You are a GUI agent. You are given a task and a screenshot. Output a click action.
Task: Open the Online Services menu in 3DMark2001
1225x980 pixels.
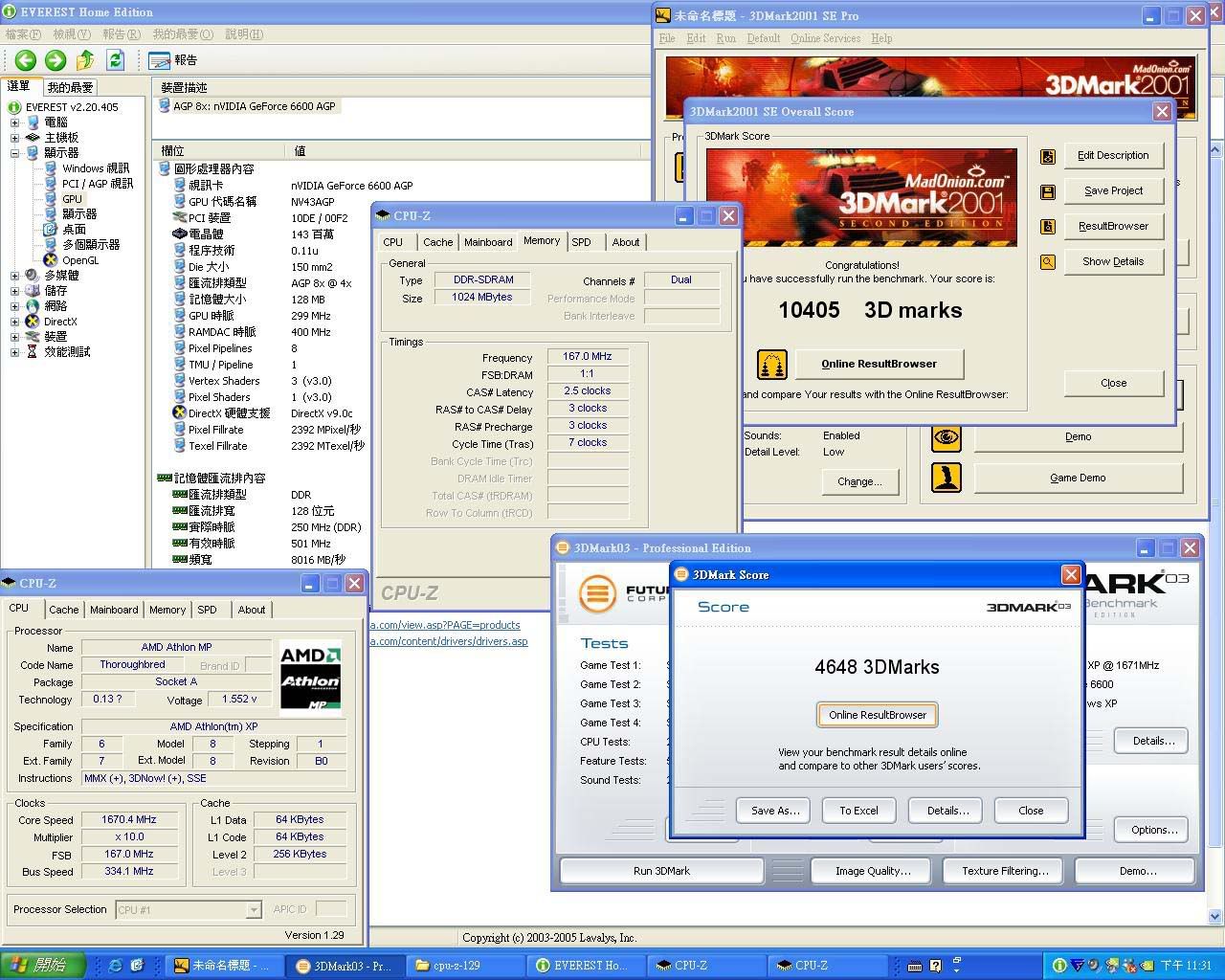(x=825, y=38)
